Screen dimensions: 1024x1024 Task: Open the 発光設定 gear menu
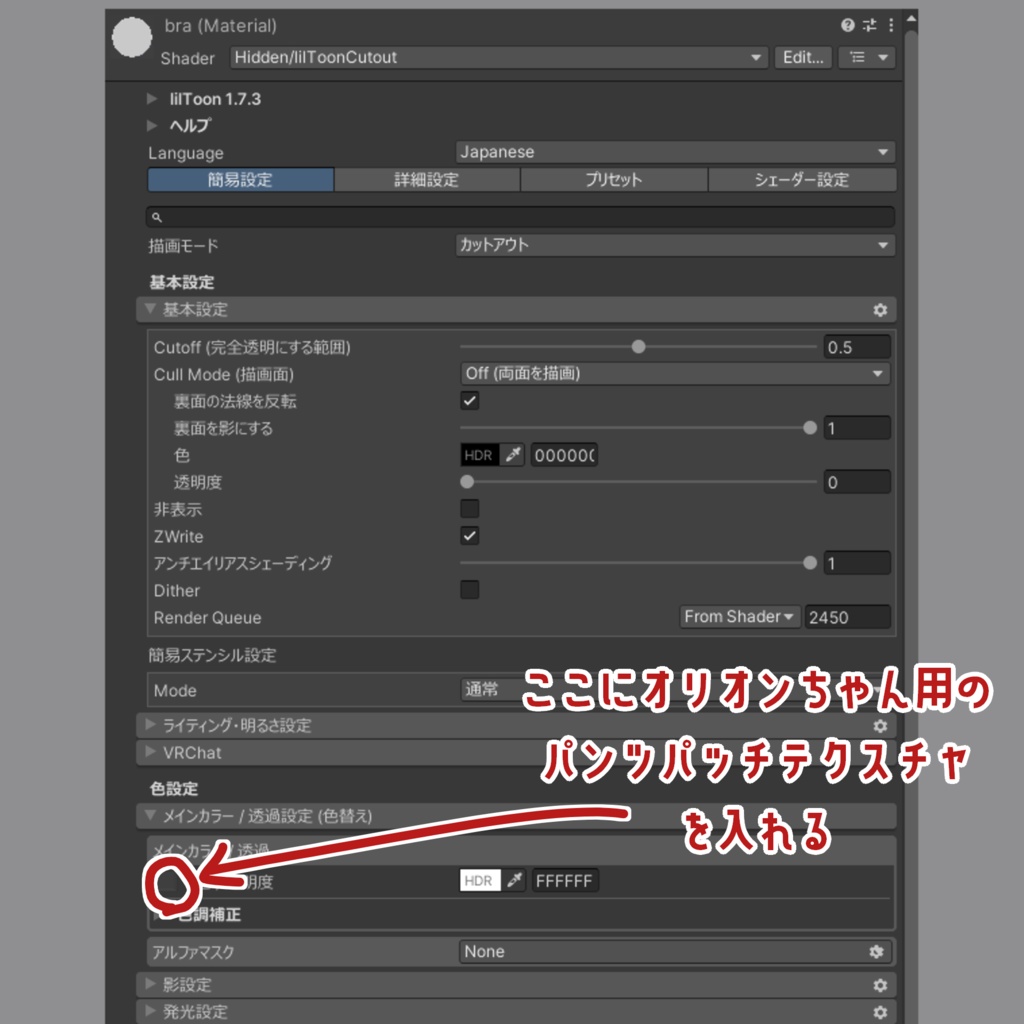(880, 1012)
